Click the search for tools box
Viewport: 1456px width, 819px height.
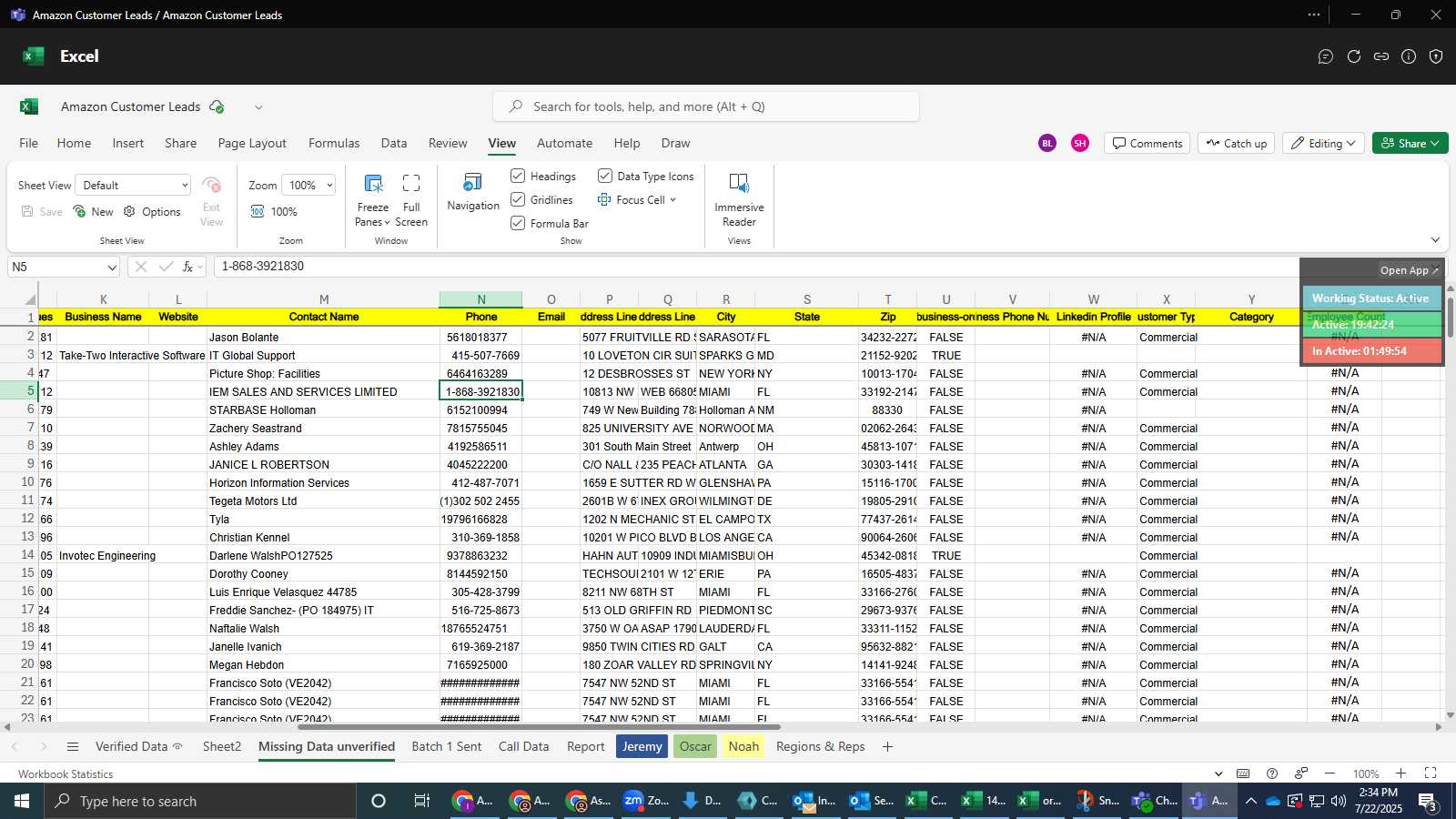(706, 106)
